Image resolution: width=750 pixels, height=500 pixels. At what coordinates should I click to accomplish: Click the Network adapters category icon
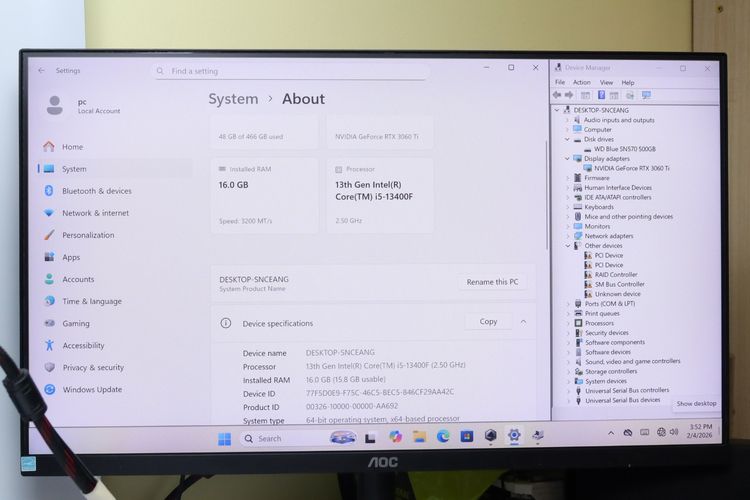578,236
